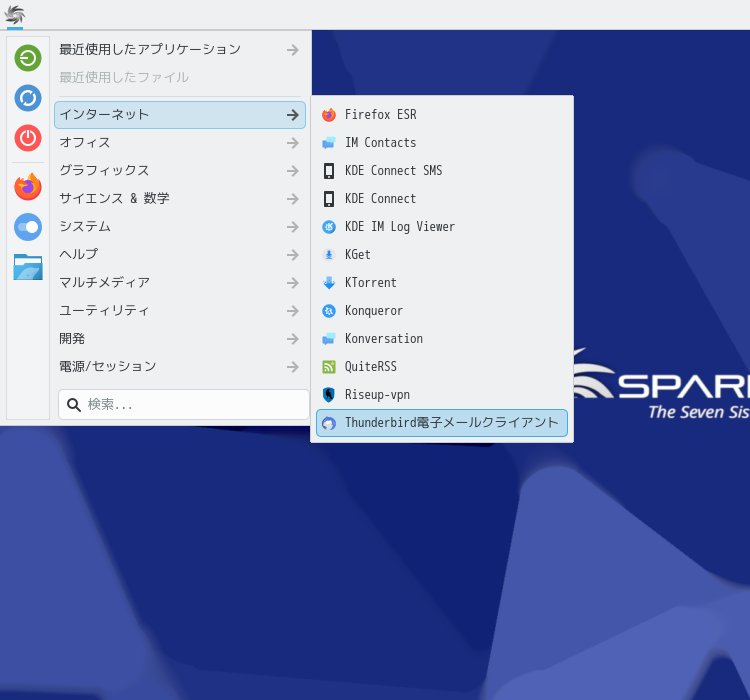Click the Sparky application launcher icon
The height and width of the screenshot is (700, 750).
click(x=15, y=15)
